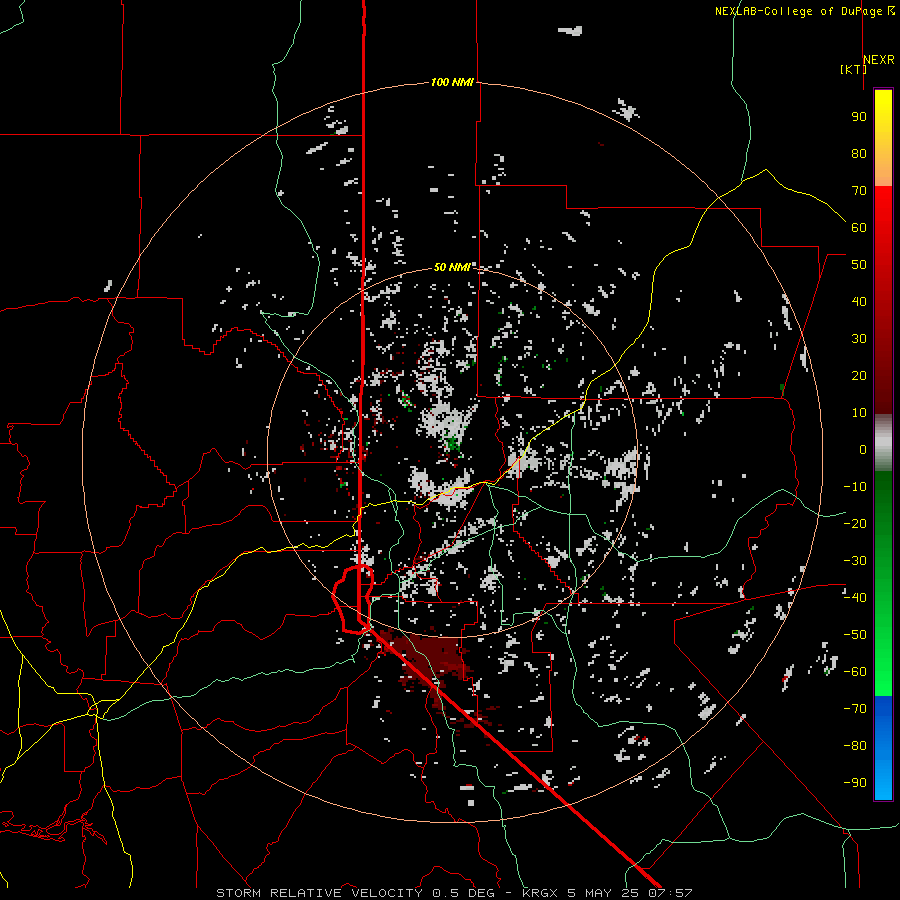Select the 60 value on velocity scale
The image size is (900, 900).
859,227
